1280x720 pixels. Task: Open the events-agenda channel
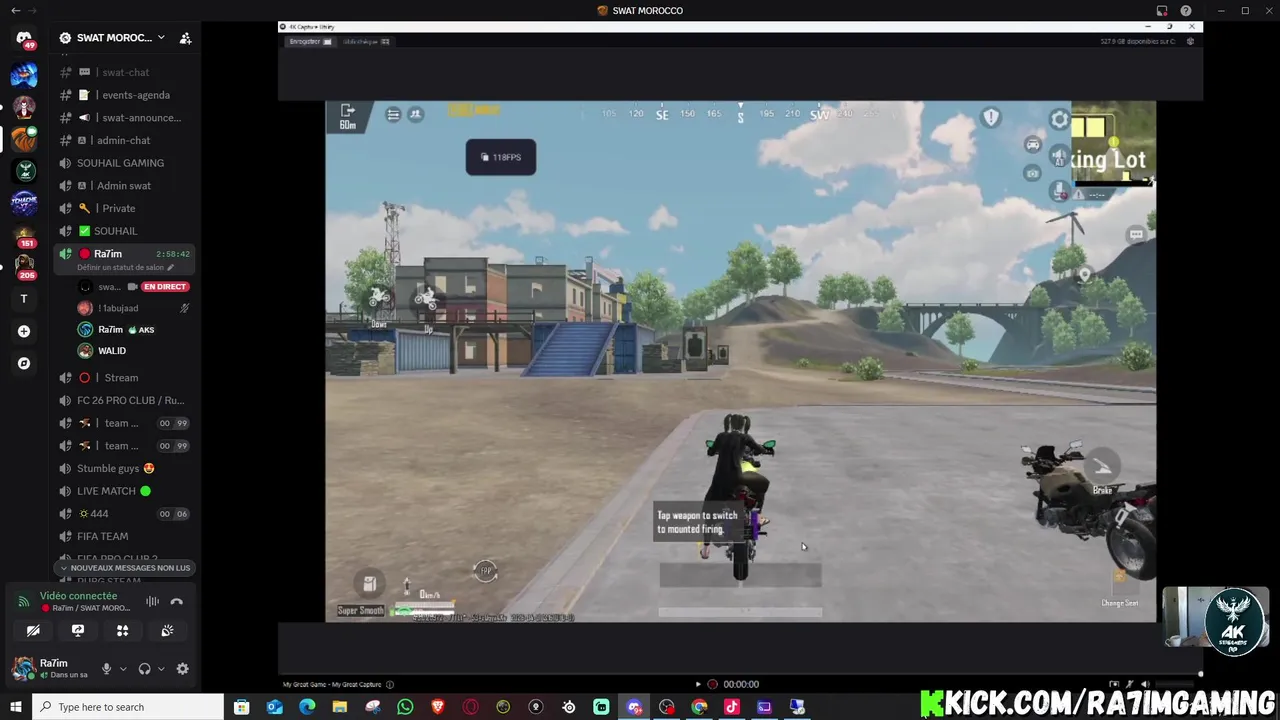pyautogui.click(x=126, y=95)
